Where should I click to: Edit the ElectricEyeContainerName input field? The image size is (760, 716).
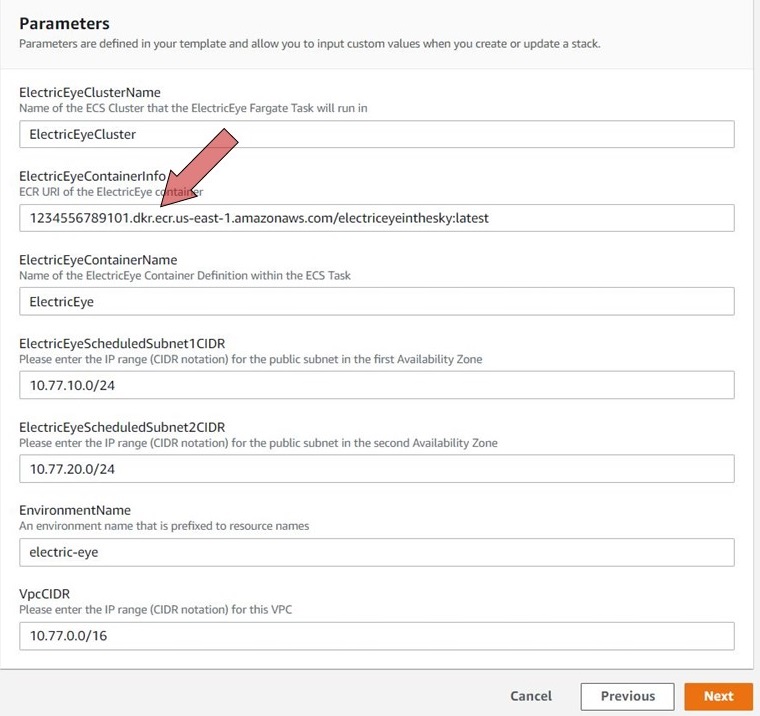click(x=377, y=302)
